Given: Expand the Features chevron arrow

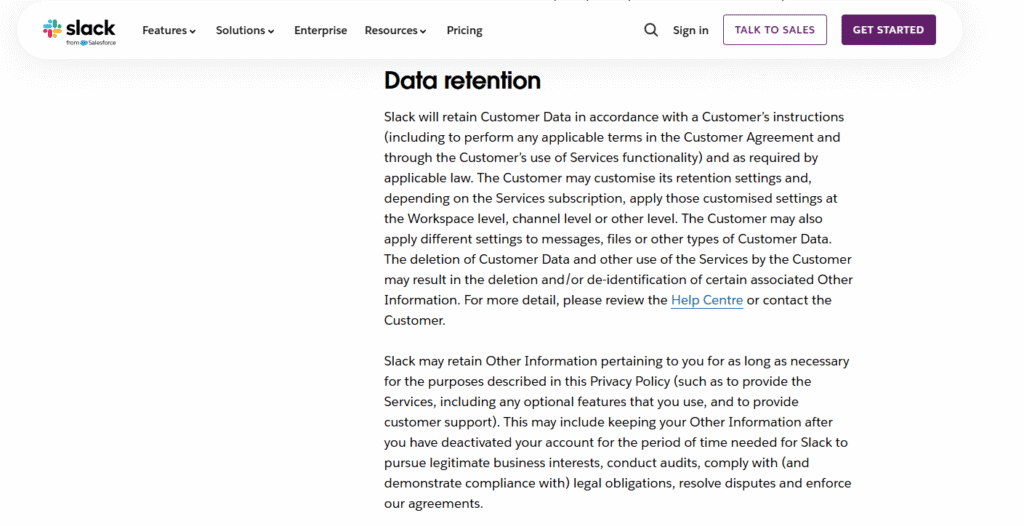Looking at the screenshot, I should [x=193, y=32].
